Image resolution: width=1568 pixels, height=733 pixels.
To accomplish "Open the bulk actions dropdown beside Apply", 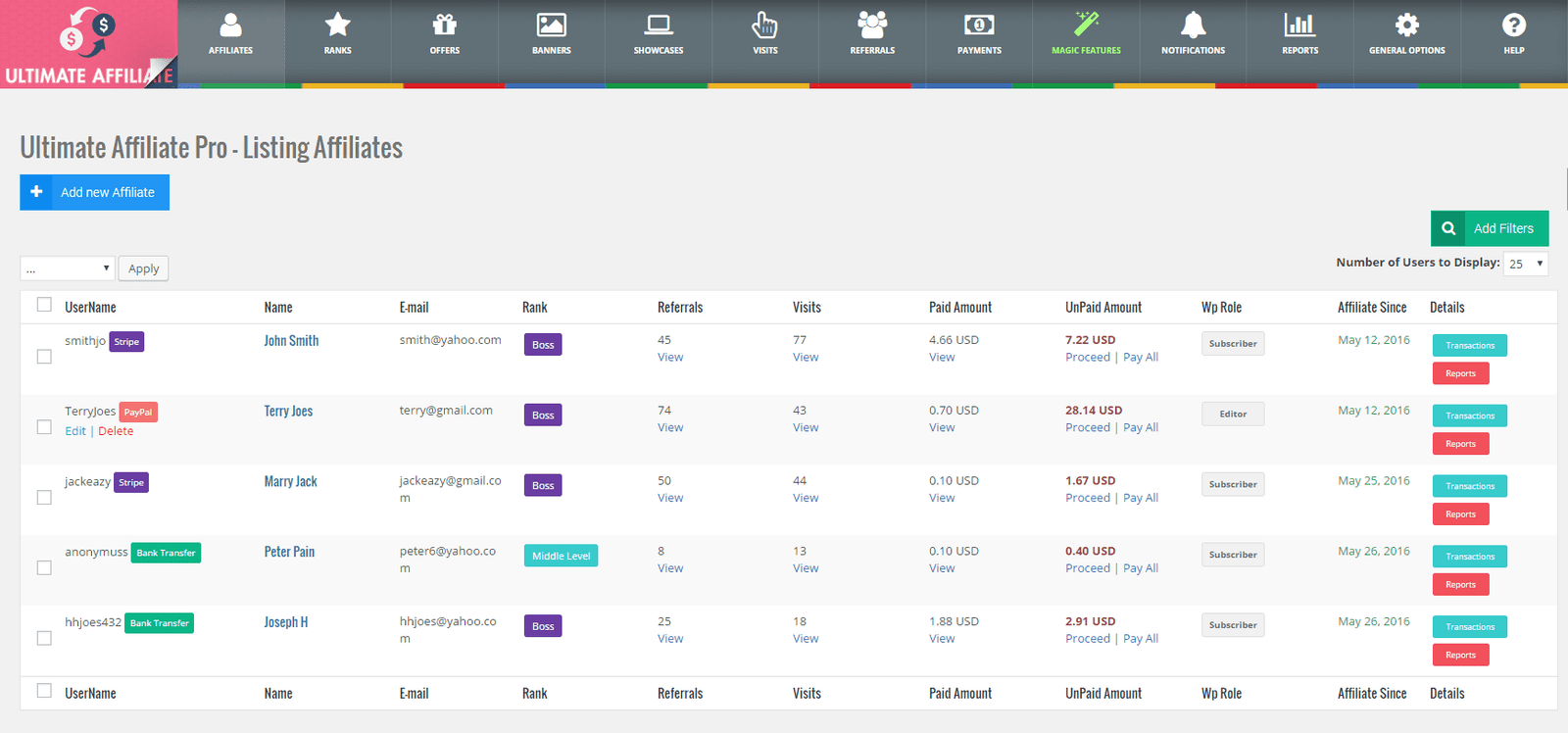I will pyautogui.click(x=68, y=269).
